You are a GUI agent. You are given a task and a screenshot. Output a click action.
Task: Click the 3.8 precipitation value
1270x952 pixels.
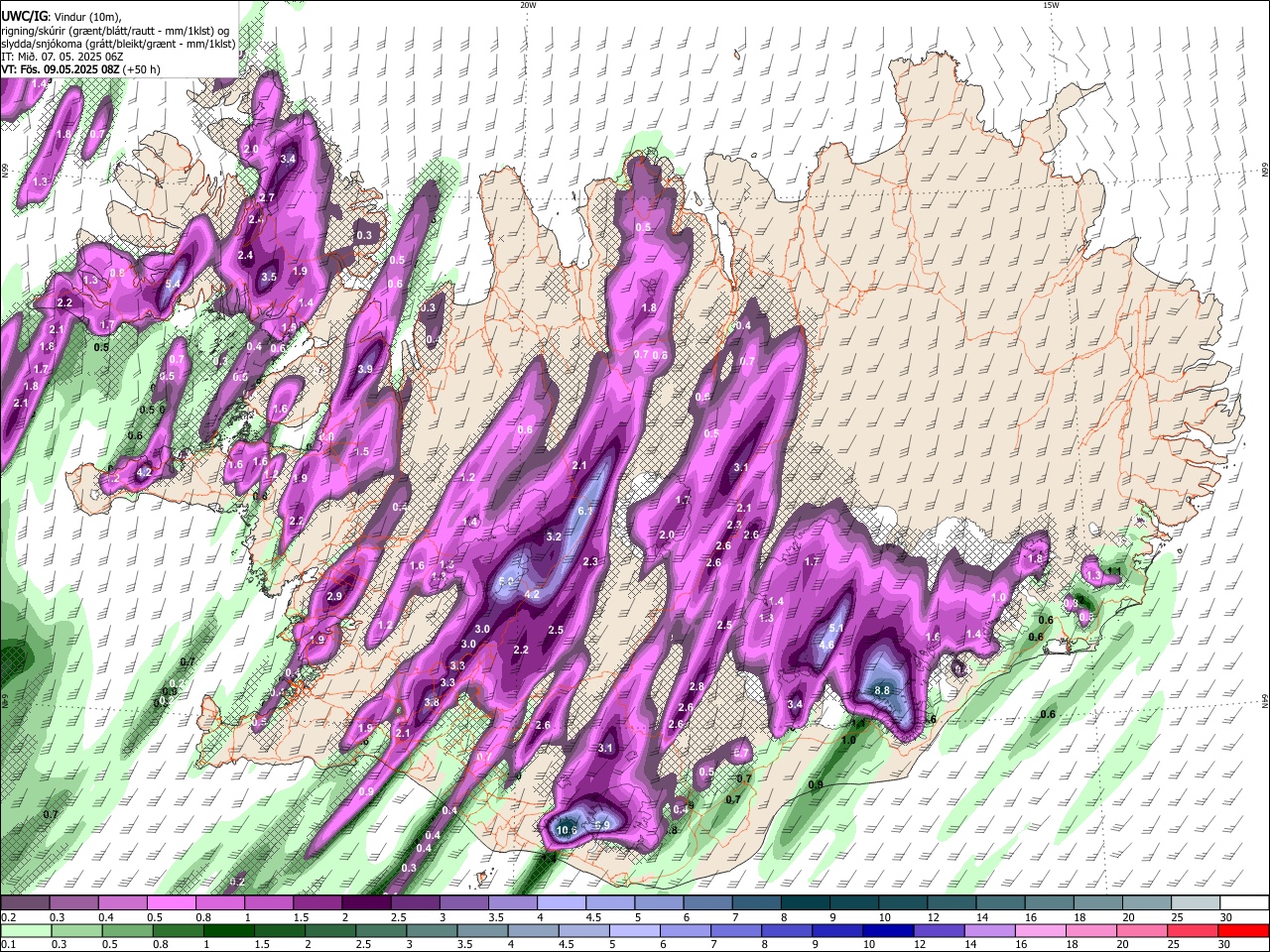click(x=432, y=703)
